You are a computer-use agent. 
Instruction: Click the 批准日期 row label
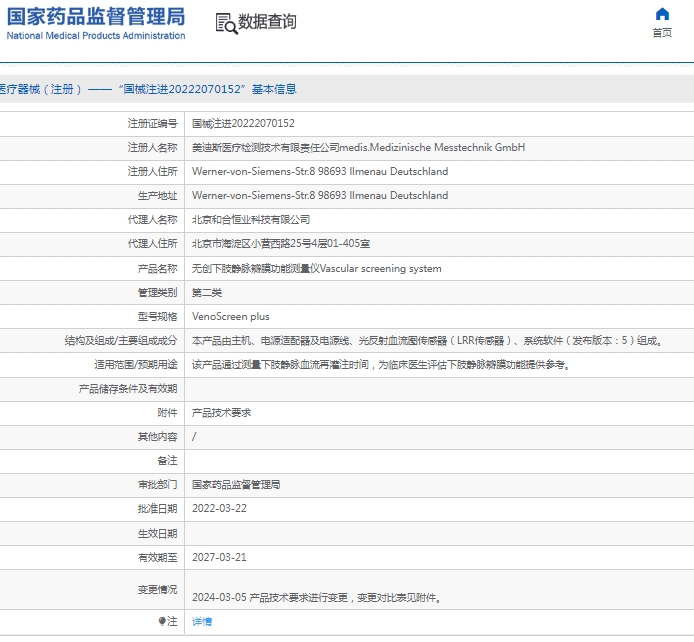tap(157, 508)
